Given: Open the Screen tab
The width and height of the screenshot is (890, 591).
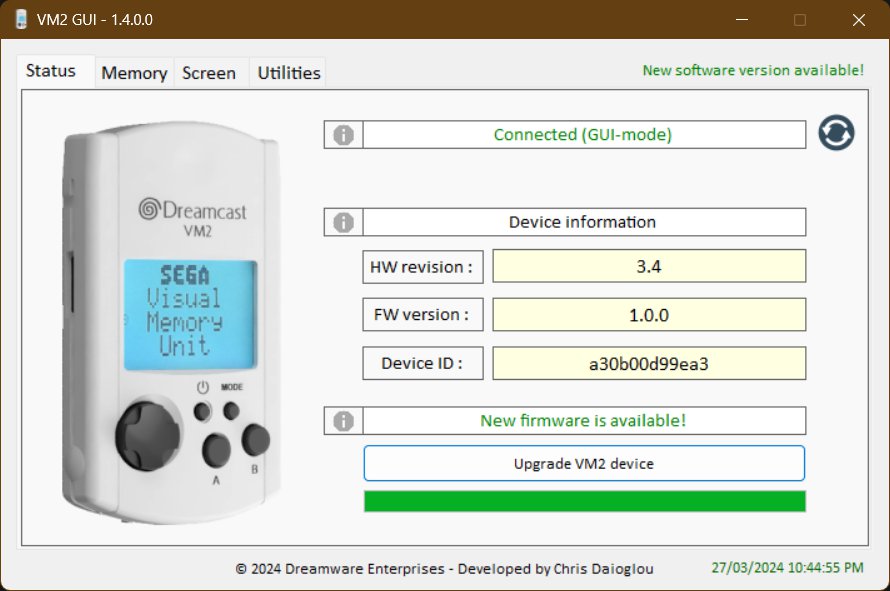Looking at the screenshot, I should (209, 73).
